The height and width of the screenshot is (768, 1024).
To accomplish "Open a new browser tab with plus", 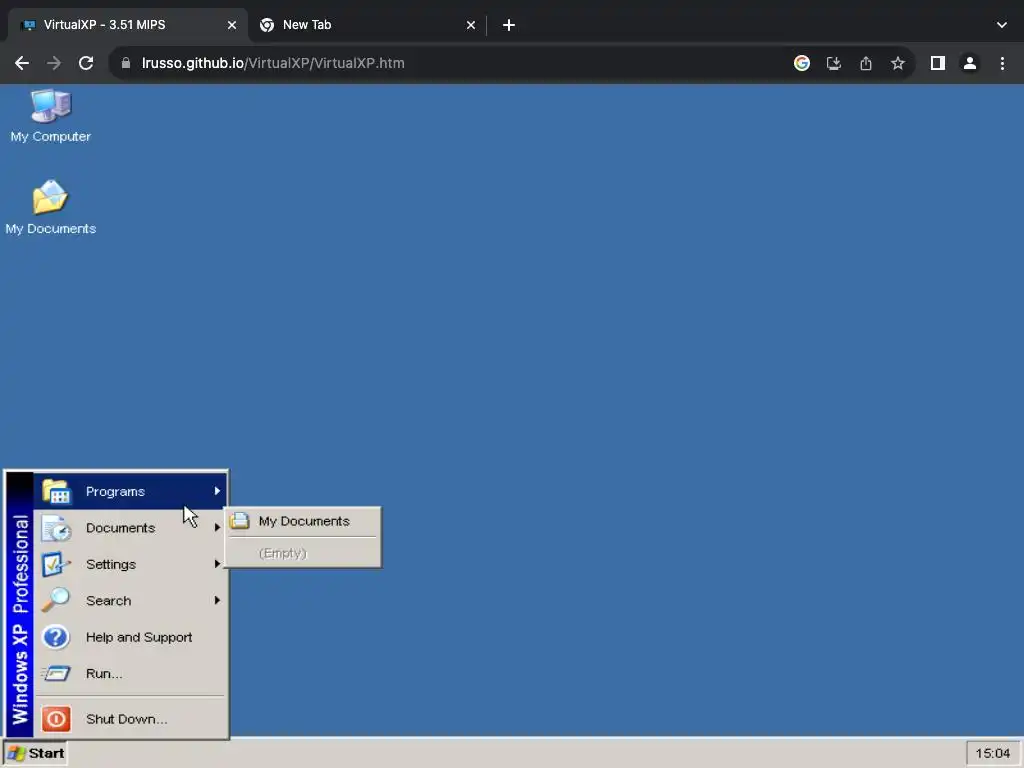I will pyautogui.click(x=509, y=25).
